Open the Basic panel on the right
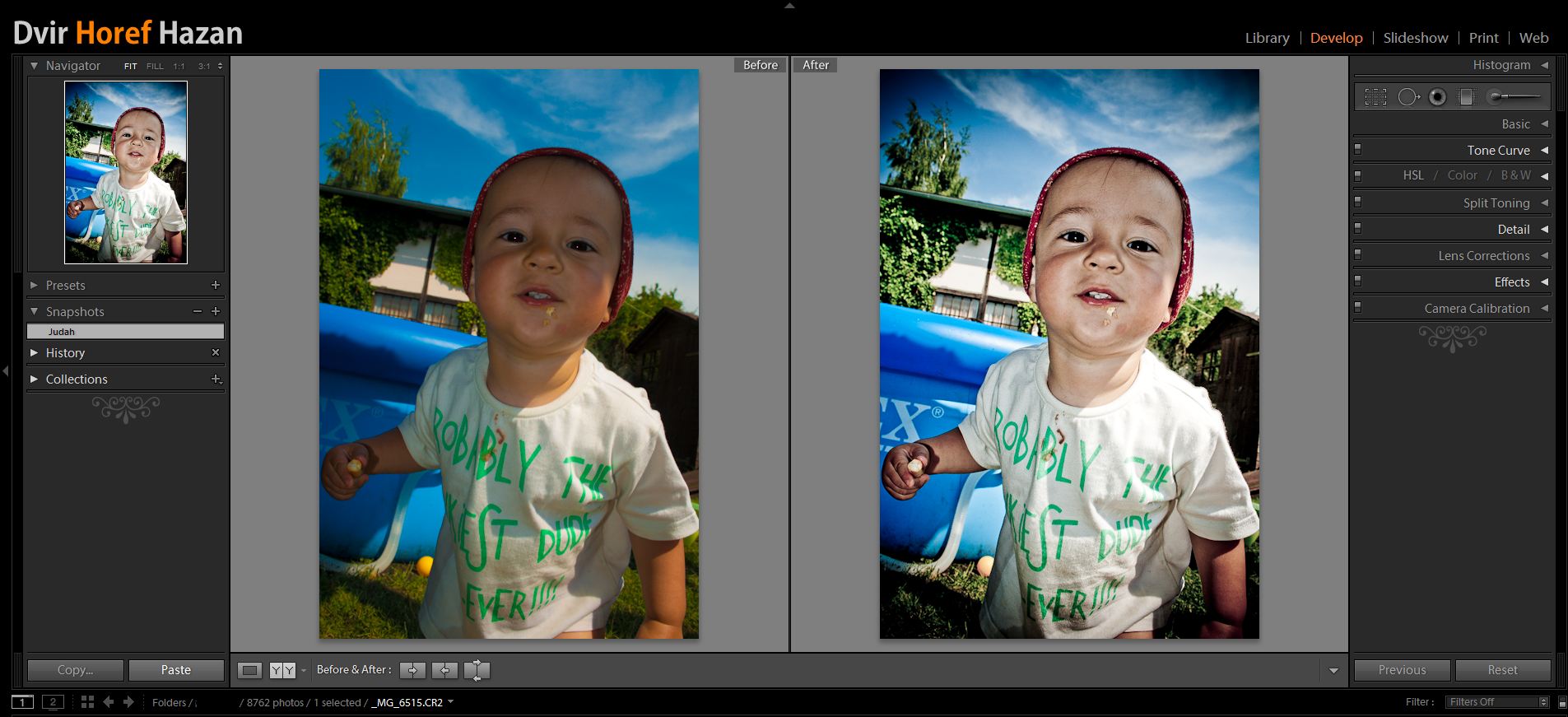The image size is (1568, 717). pos(1515,124)
